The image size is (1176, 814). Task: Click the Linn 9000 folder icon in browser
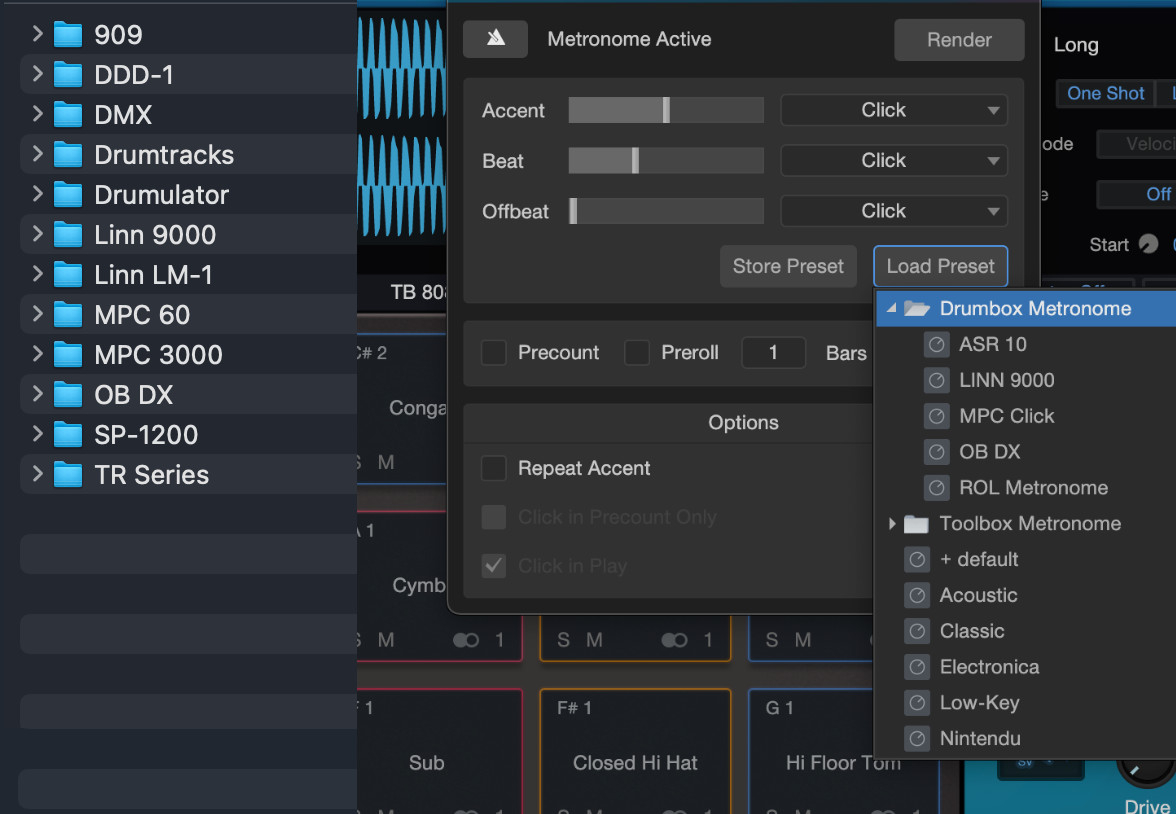[68, 235]
